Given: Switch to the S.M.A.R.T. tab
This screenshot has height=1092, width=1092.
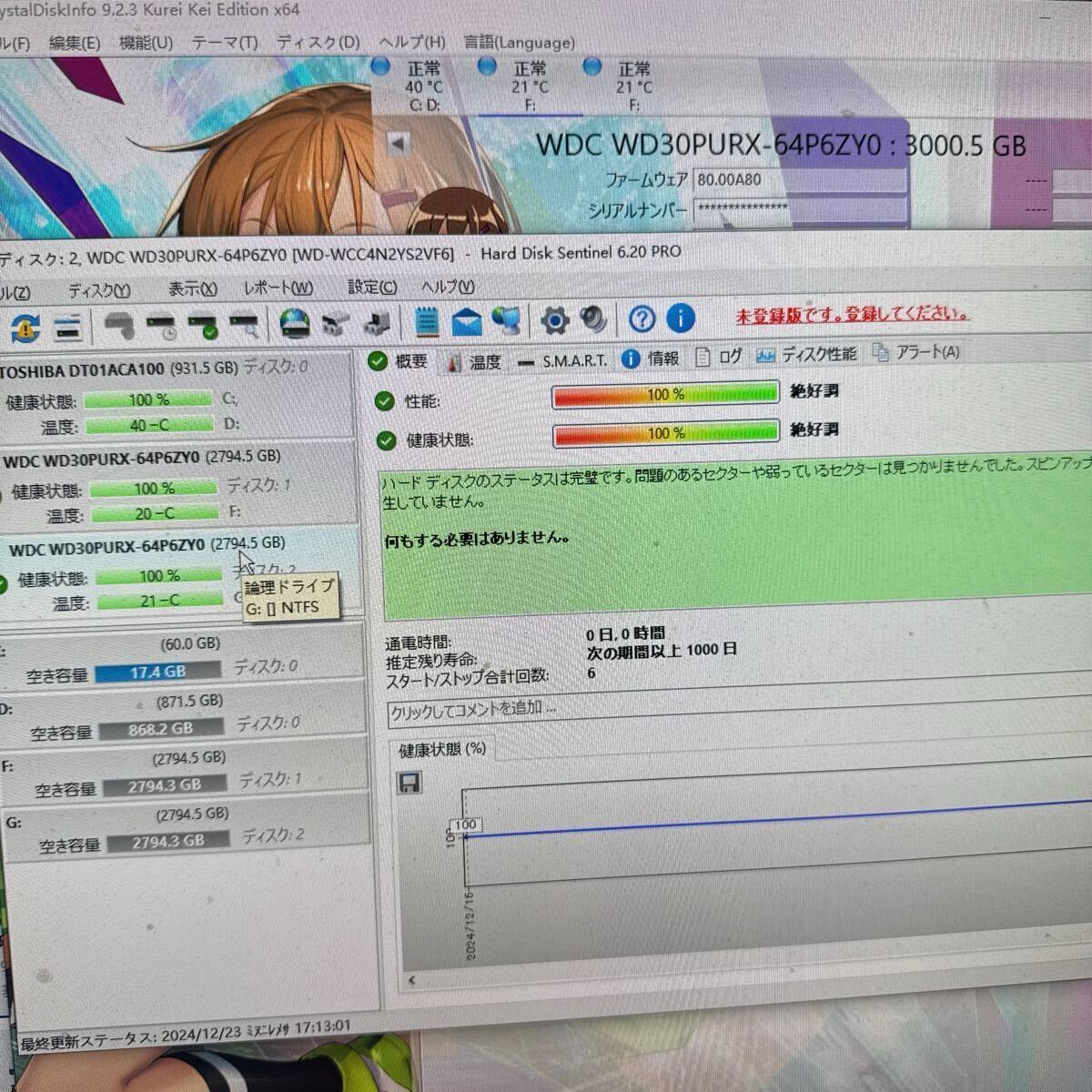Looking at the screenshot, I should coord(573,359).
